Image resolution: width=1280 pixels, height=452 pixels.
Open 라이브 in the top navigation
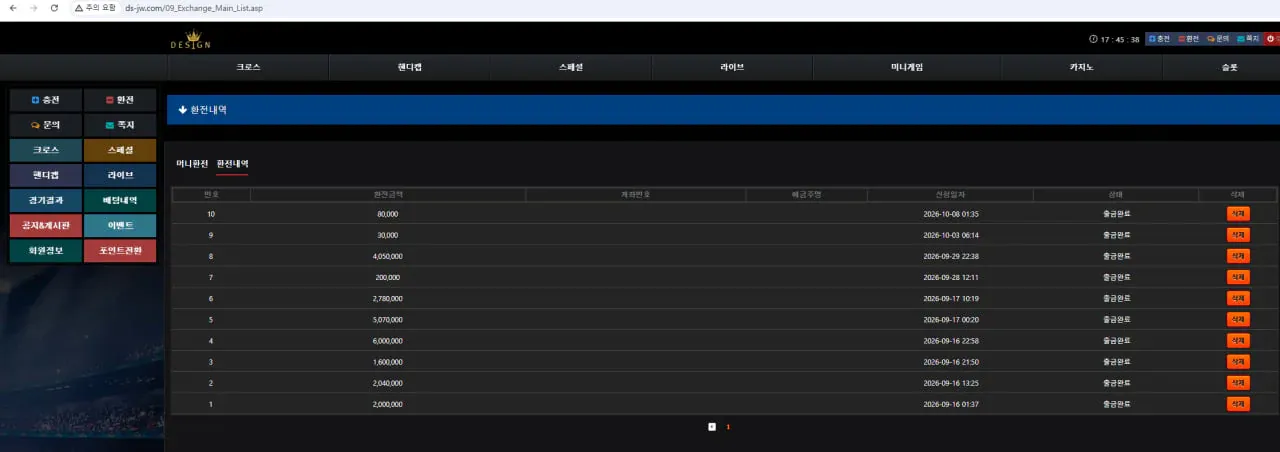tap(732, 67)
